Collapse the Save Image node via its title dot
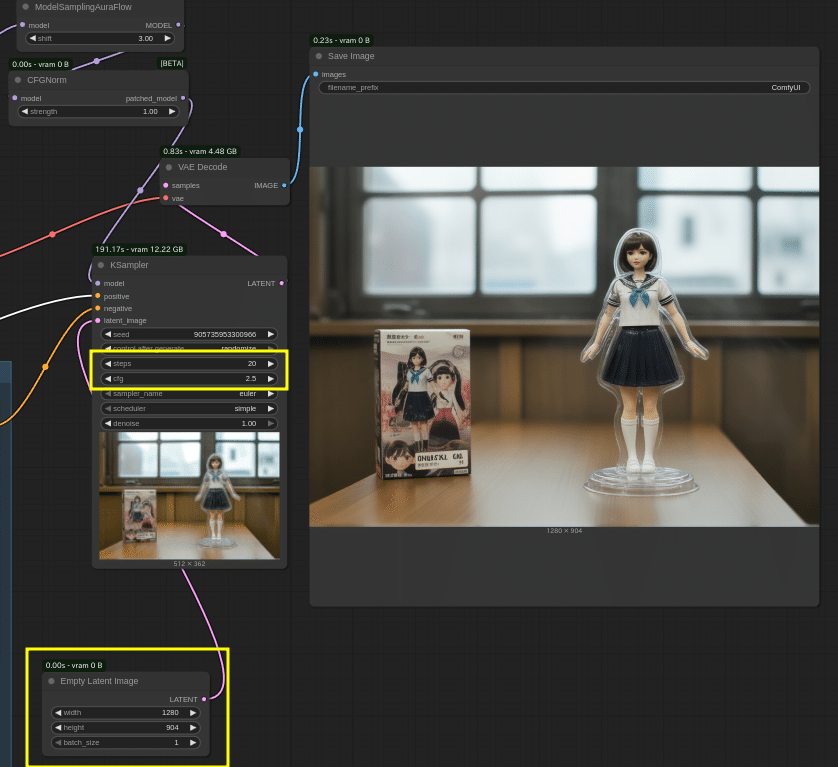Screen dimensions: 838x767 tap(321, 56)
